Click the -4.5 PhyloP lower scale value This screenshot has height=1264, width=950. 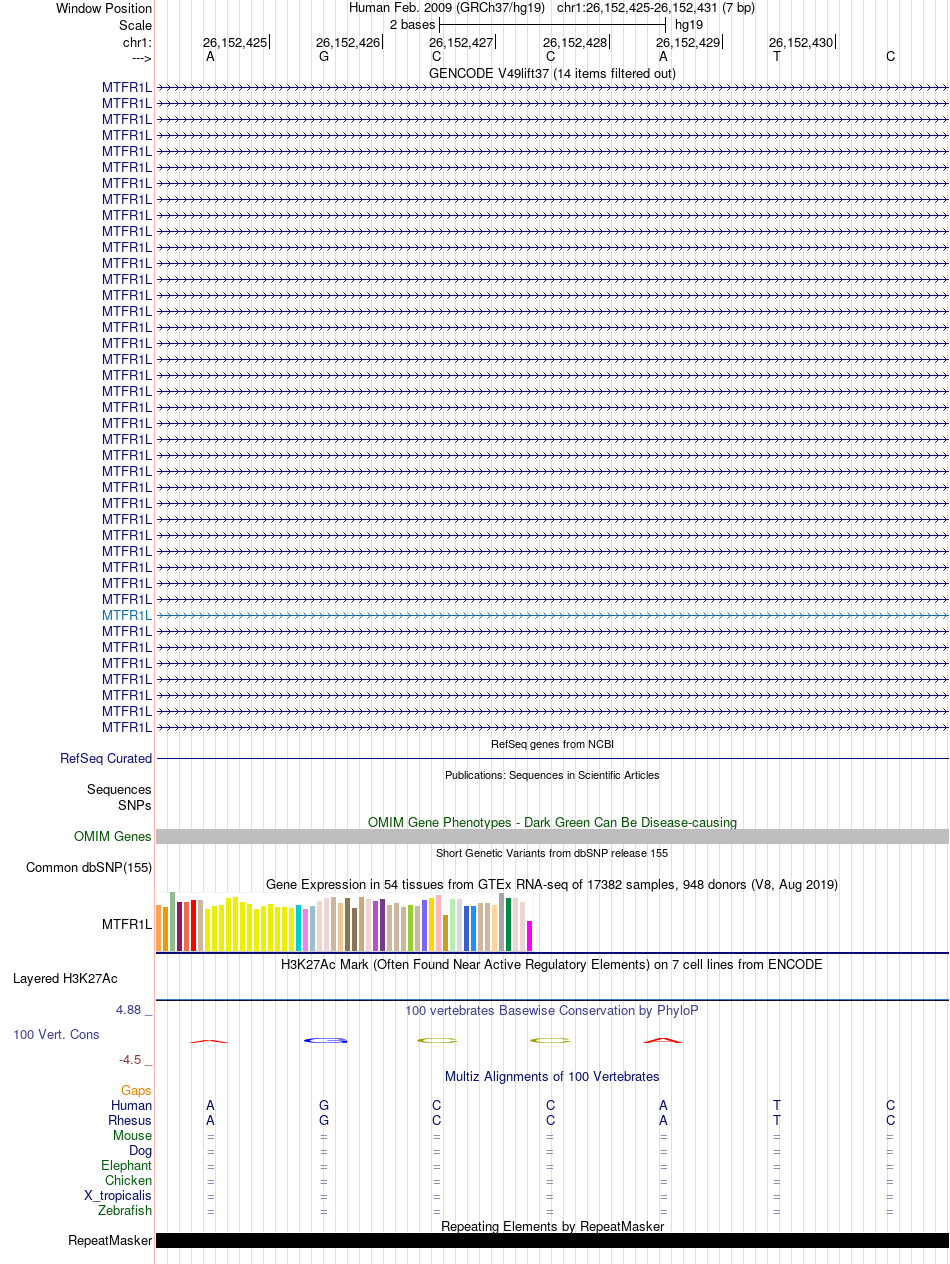pos(134,1060)
